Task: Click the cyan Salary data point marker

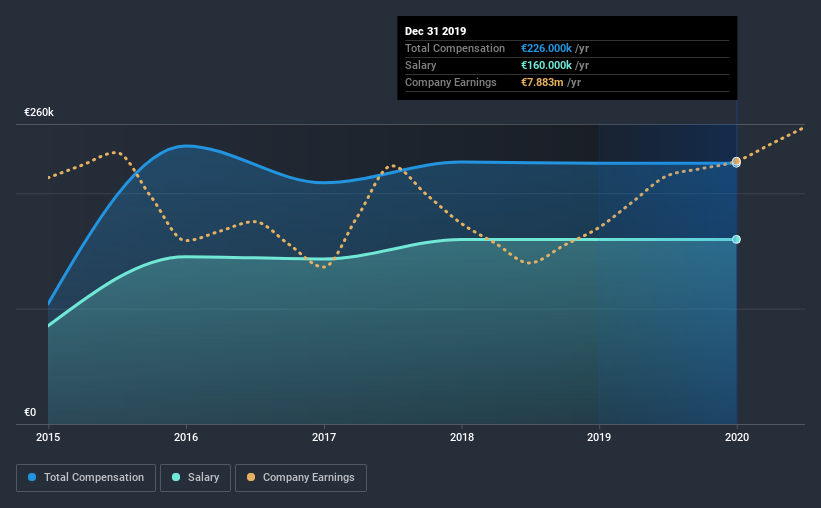Action: (x=736, y=239)
